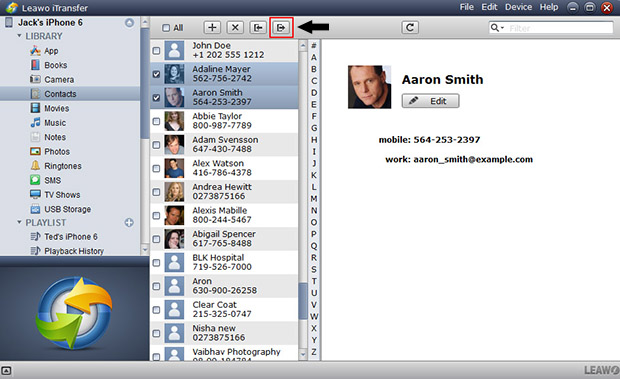This screenshot has height=379, width=620.
Task: Select the Clear Coat contact
Action: (224, 309)
